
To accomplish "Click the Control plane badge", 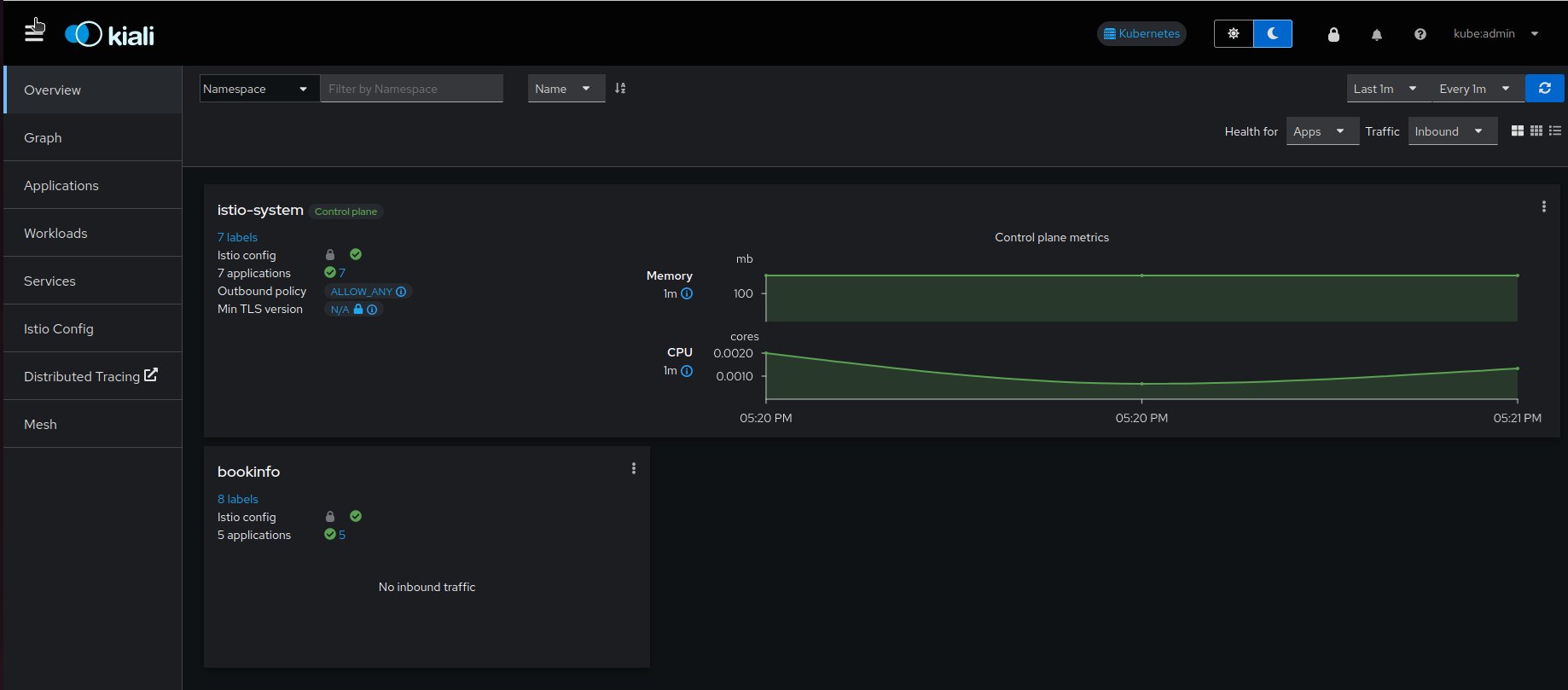I will (x=346, y=212).
